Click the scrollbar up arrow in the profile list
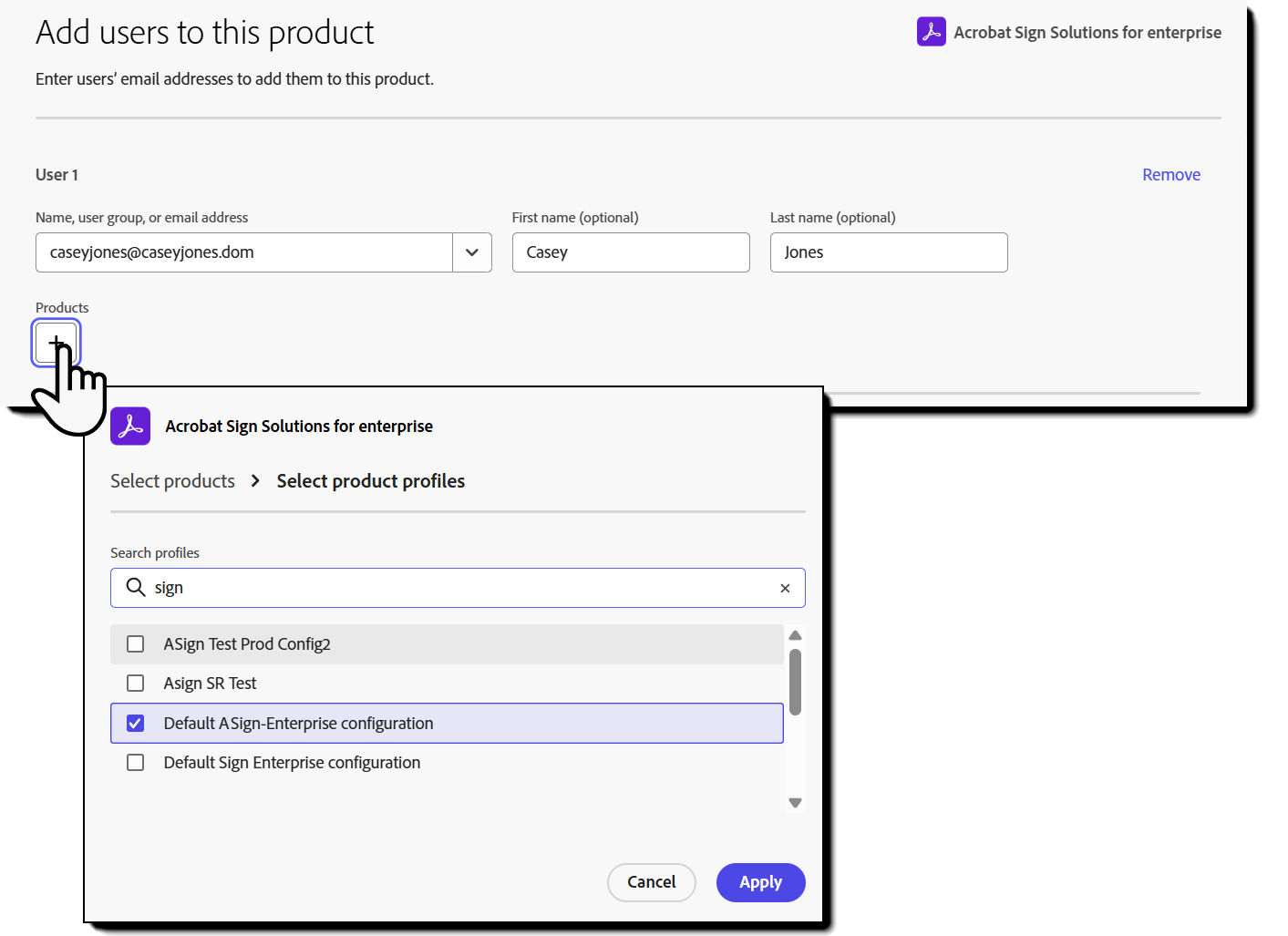1288x936 pixels. (x=794, y=634)
